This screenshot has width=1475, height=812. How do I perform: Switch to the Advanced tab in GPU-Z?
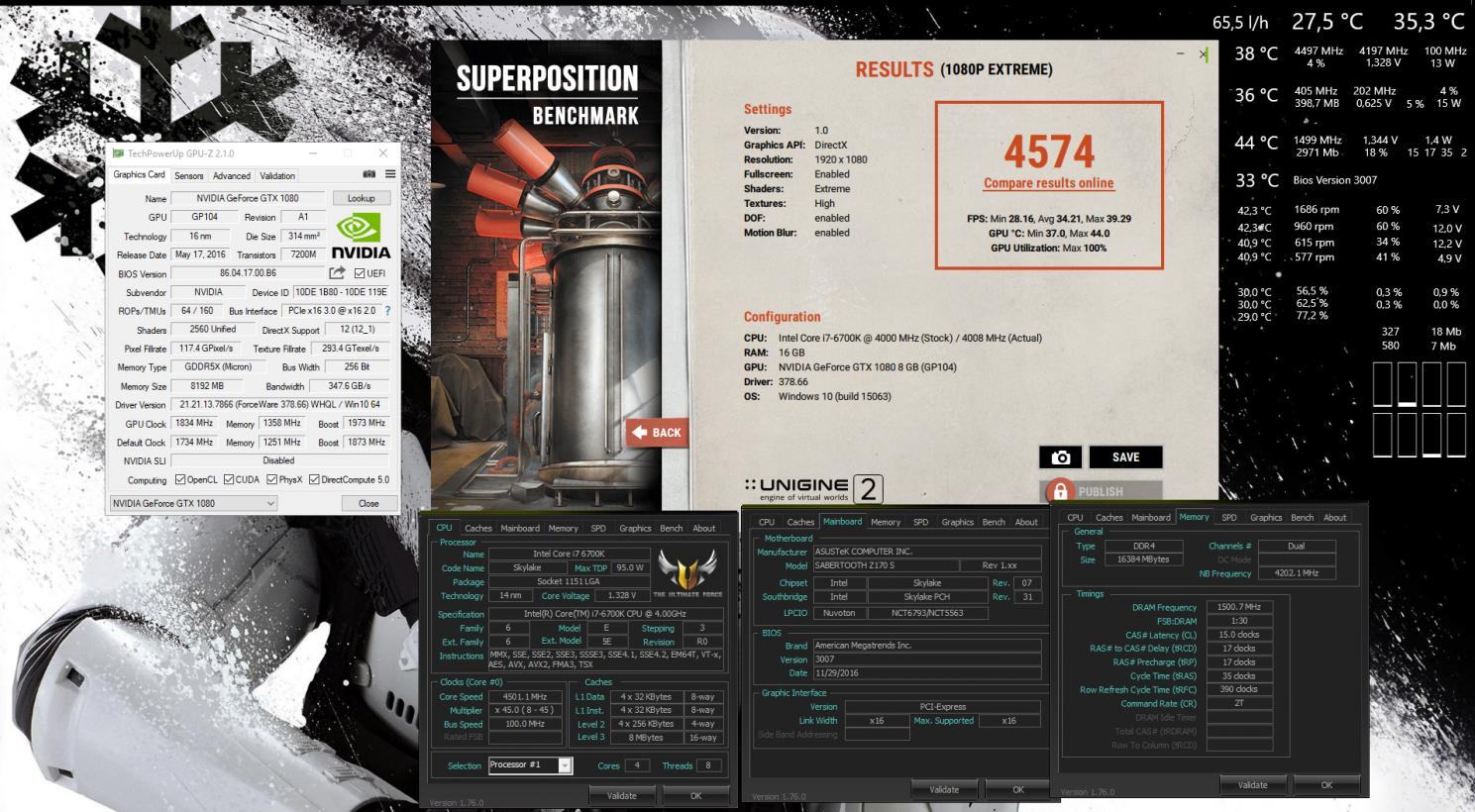(232, 175)
